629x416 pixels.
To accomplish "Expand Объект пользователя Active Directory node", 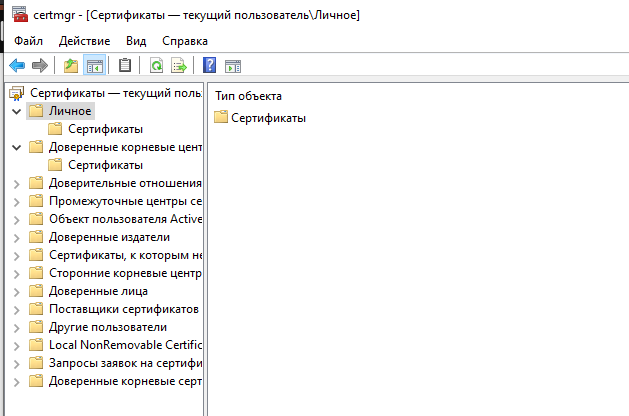I will click(16, 219).
